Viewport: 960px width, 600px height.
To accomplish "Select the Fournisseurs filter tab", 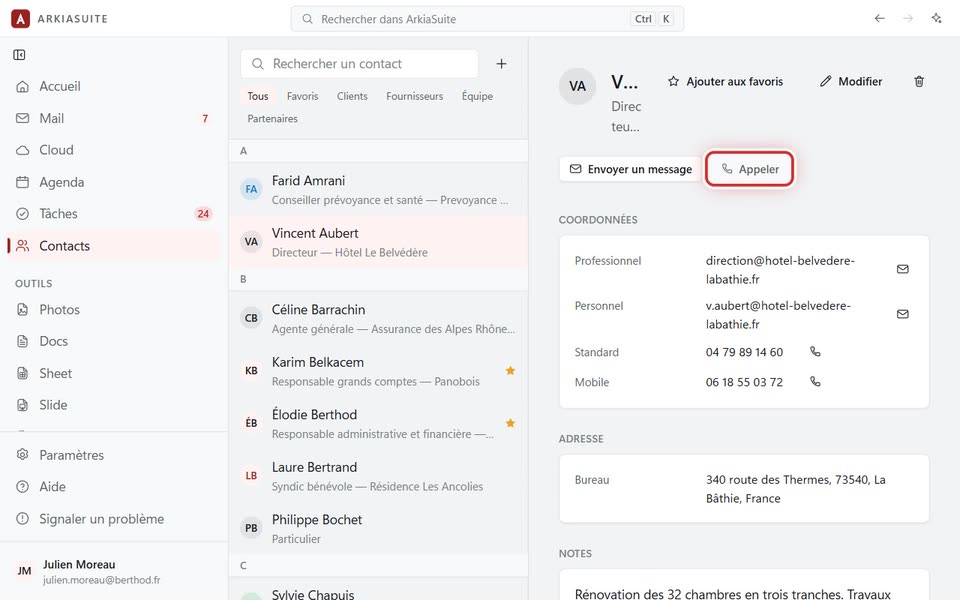I will tap(414, 96).
